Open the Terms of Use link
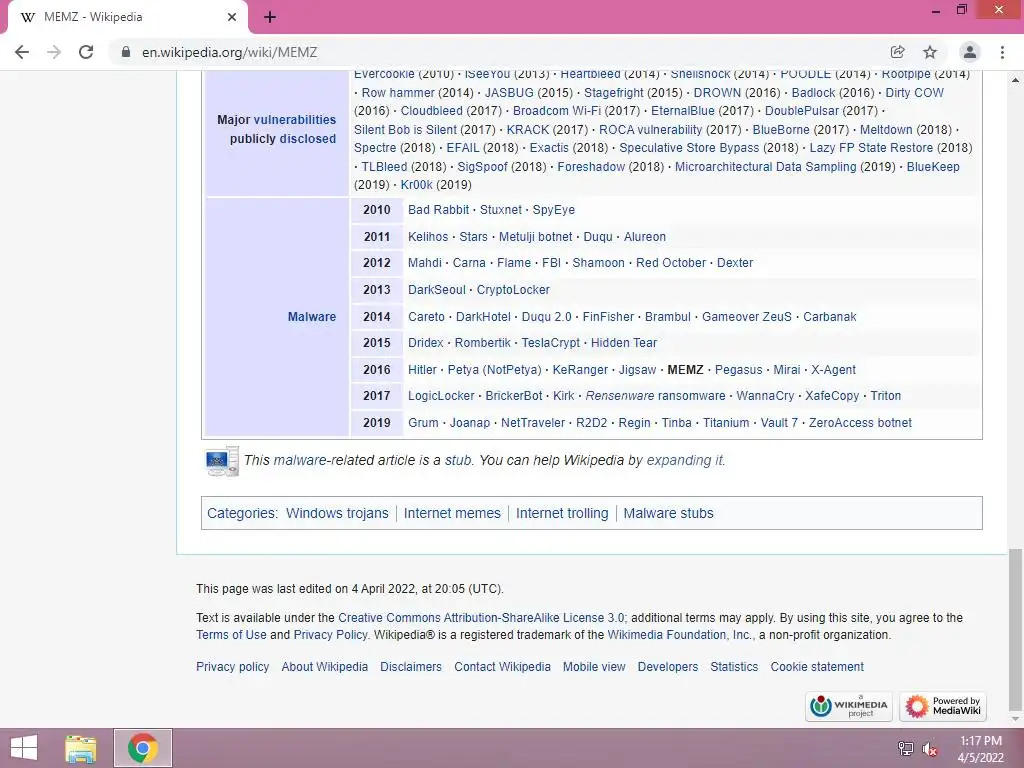The height and width of the screenshot is (768, 1024). 231,635
